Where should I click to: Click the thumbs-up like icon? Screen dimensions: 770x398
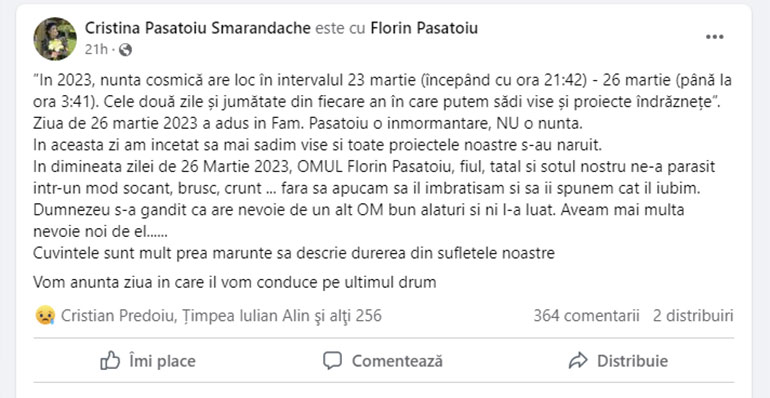tap(110, 361)
